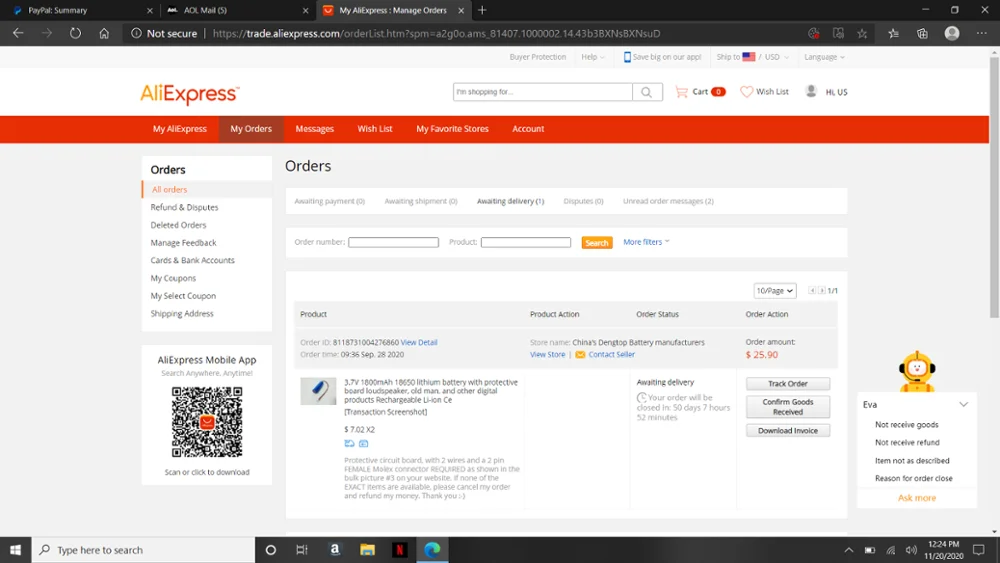Open the Ship to / USD dropdown
This screenshot has height=563, width=1000.
(x=753, y=57)
